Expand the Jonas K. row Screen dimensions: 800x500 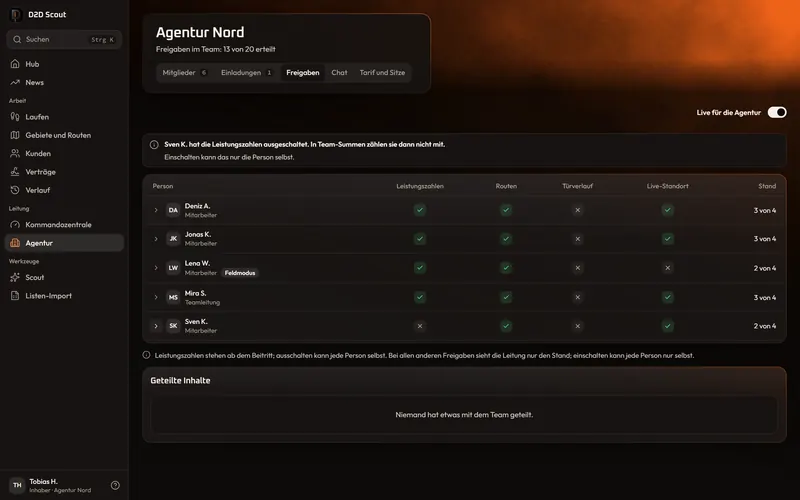click(x=156, y=239)
